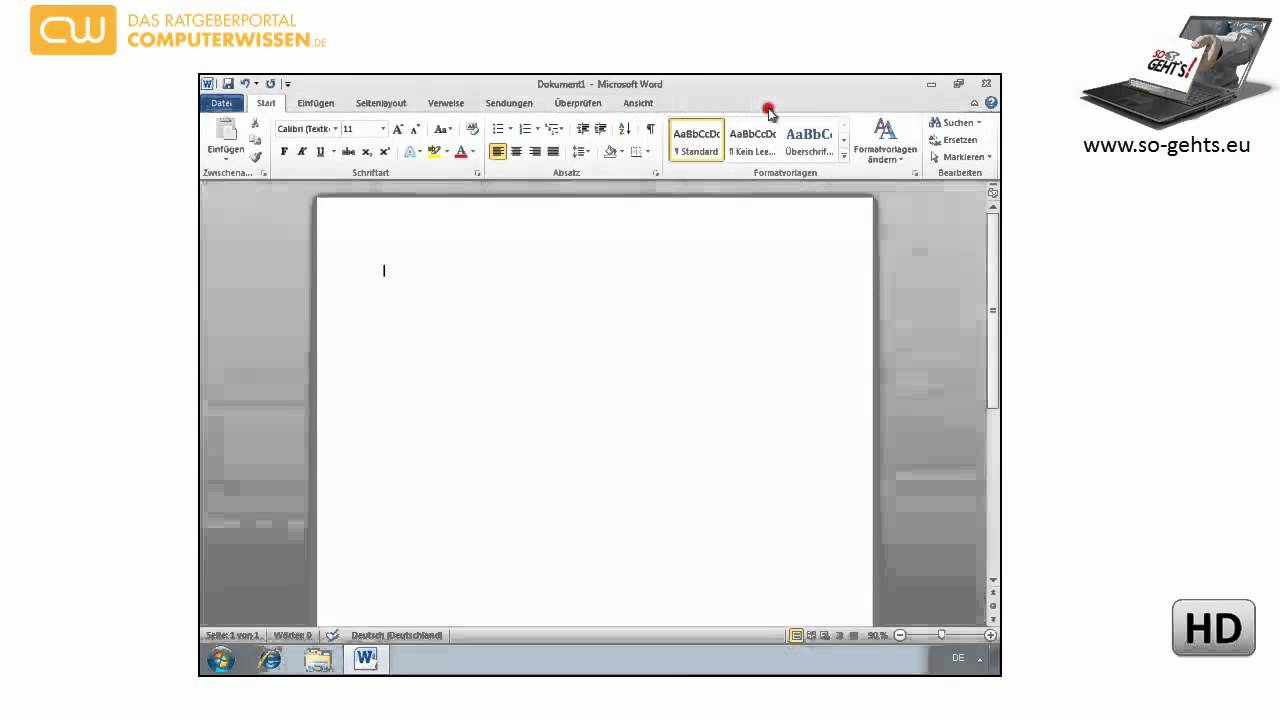Toggle italic (K) formatting
1280x720 pixels.
(x=302, y=152)
